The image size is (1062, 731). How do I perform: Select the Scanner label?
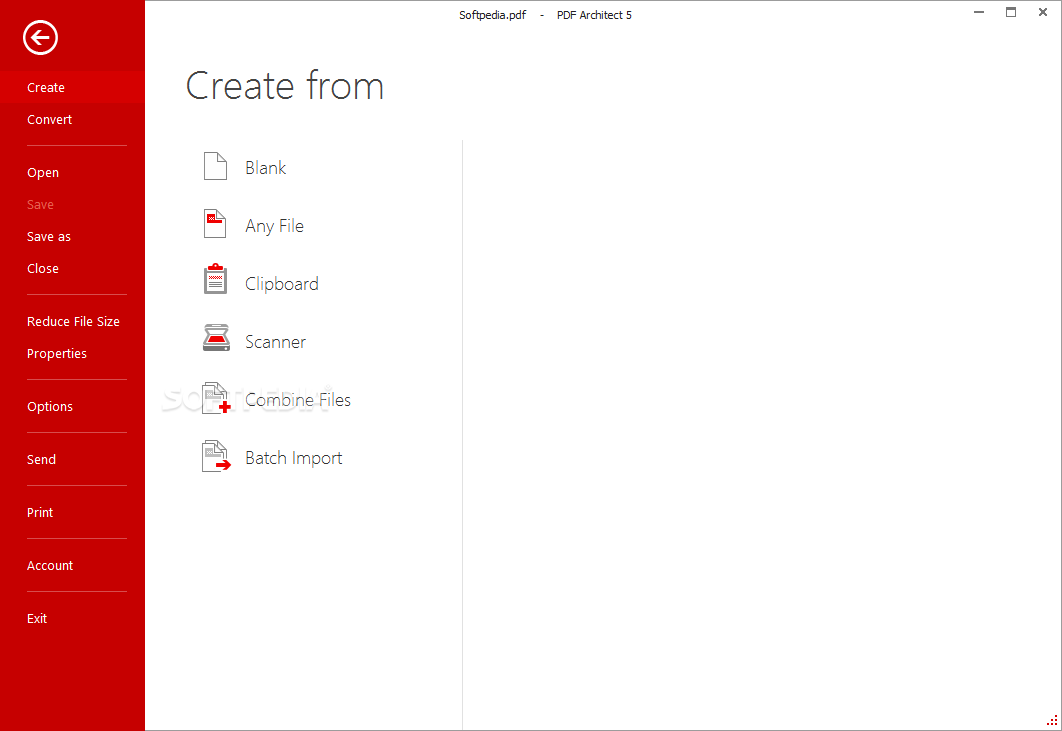point(275,341)
